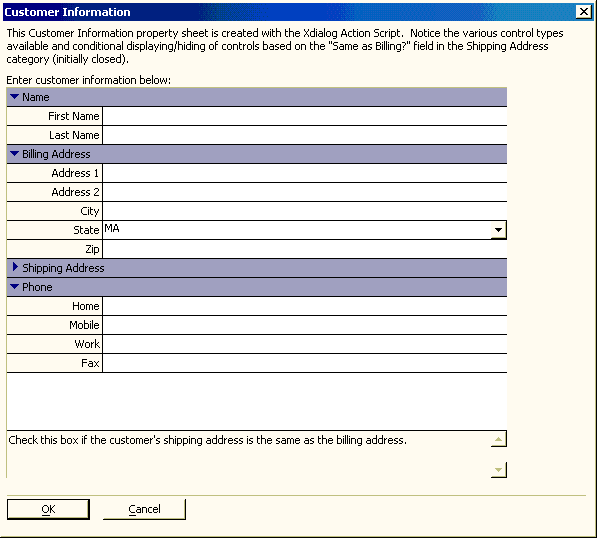Click the description scroll down arrow
Screen dimensions: 597x538
pyautogui.click(x=498, y=470)
